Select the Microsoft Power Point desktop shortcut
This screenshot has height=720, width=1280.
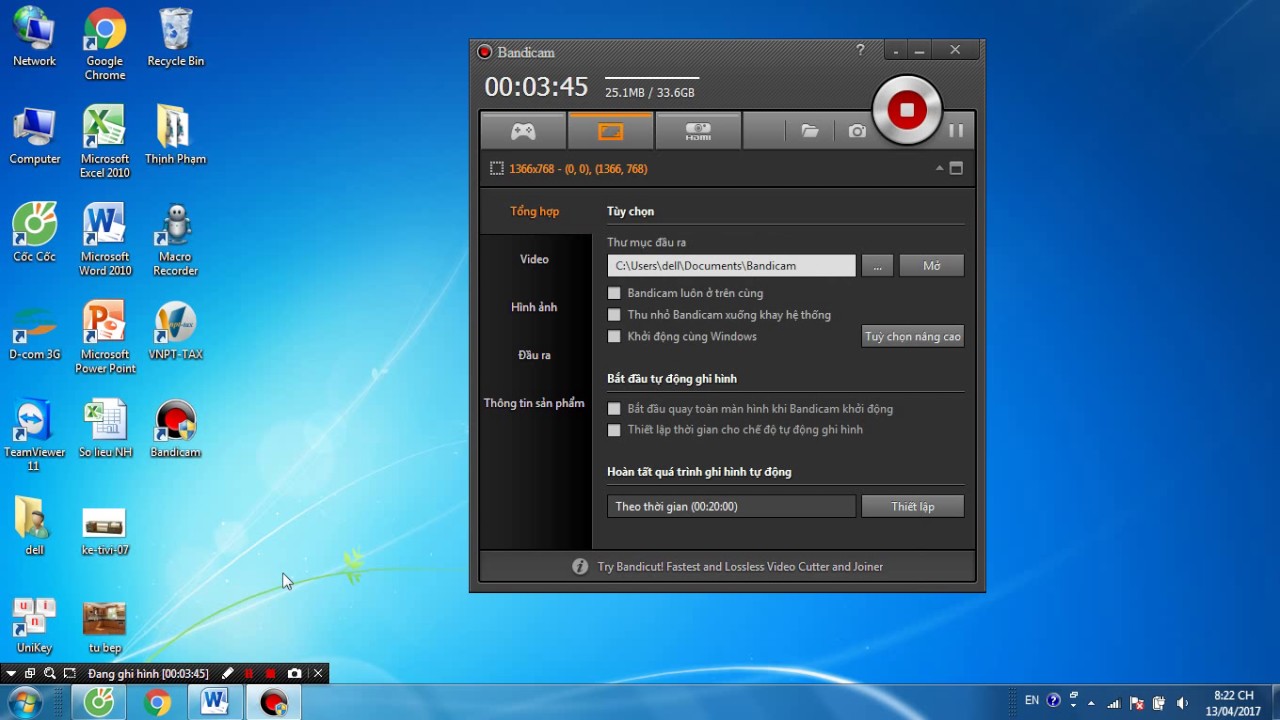point(105,339)
